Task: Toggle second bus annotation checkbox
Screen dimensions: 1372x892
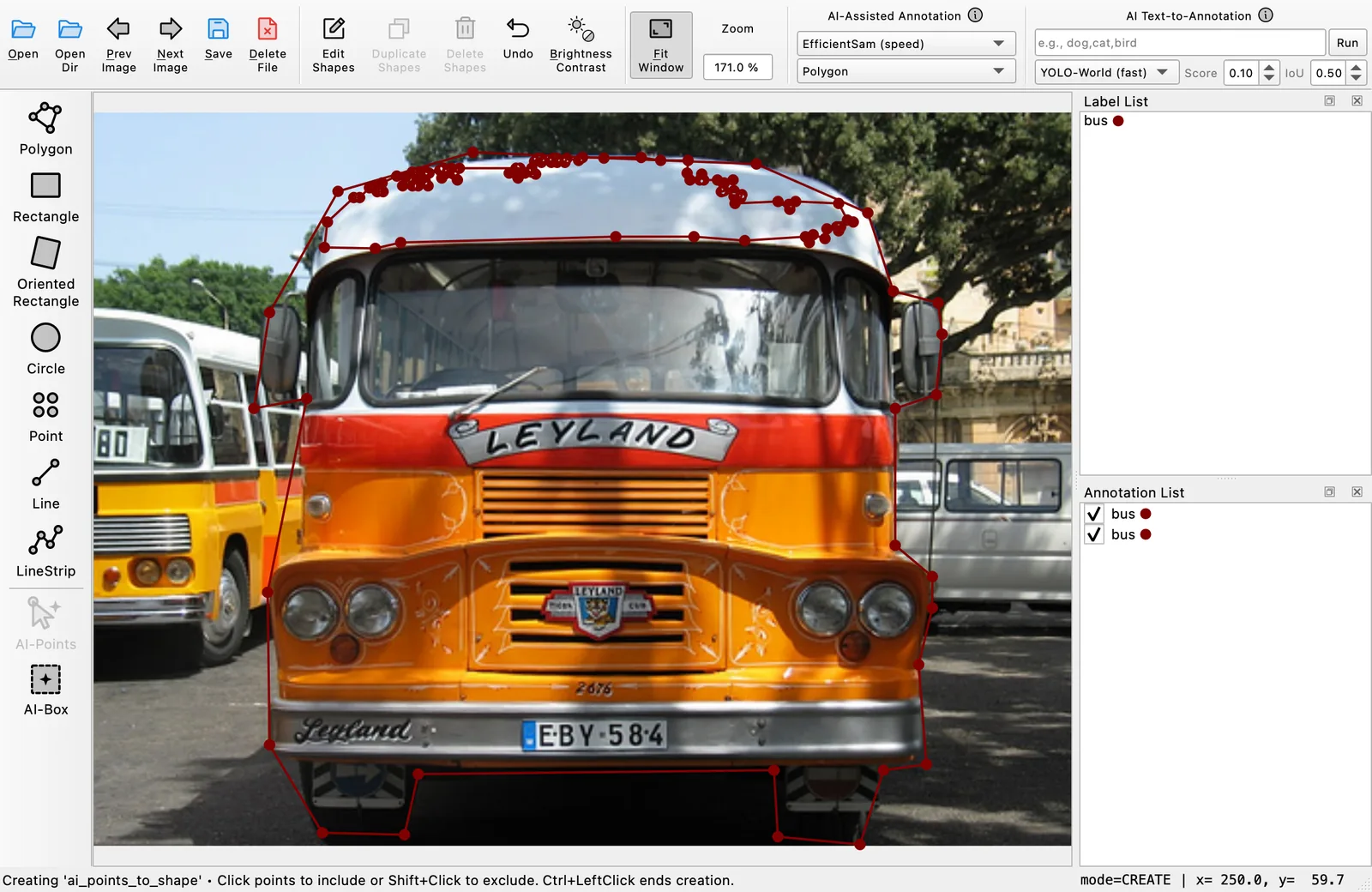Action: [1094, 534]
